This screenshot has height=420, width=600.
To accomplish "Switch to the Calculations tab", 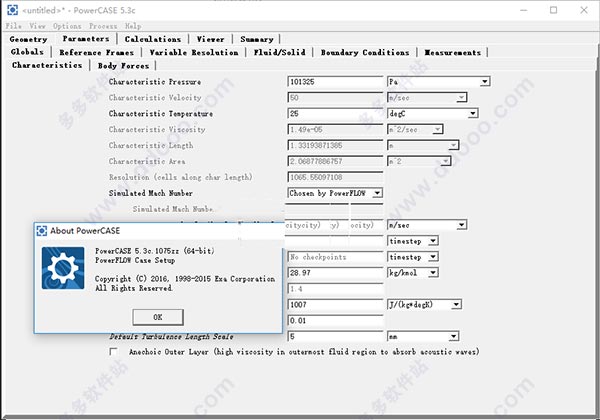I will pyautogui.click(x=153, y=39).
